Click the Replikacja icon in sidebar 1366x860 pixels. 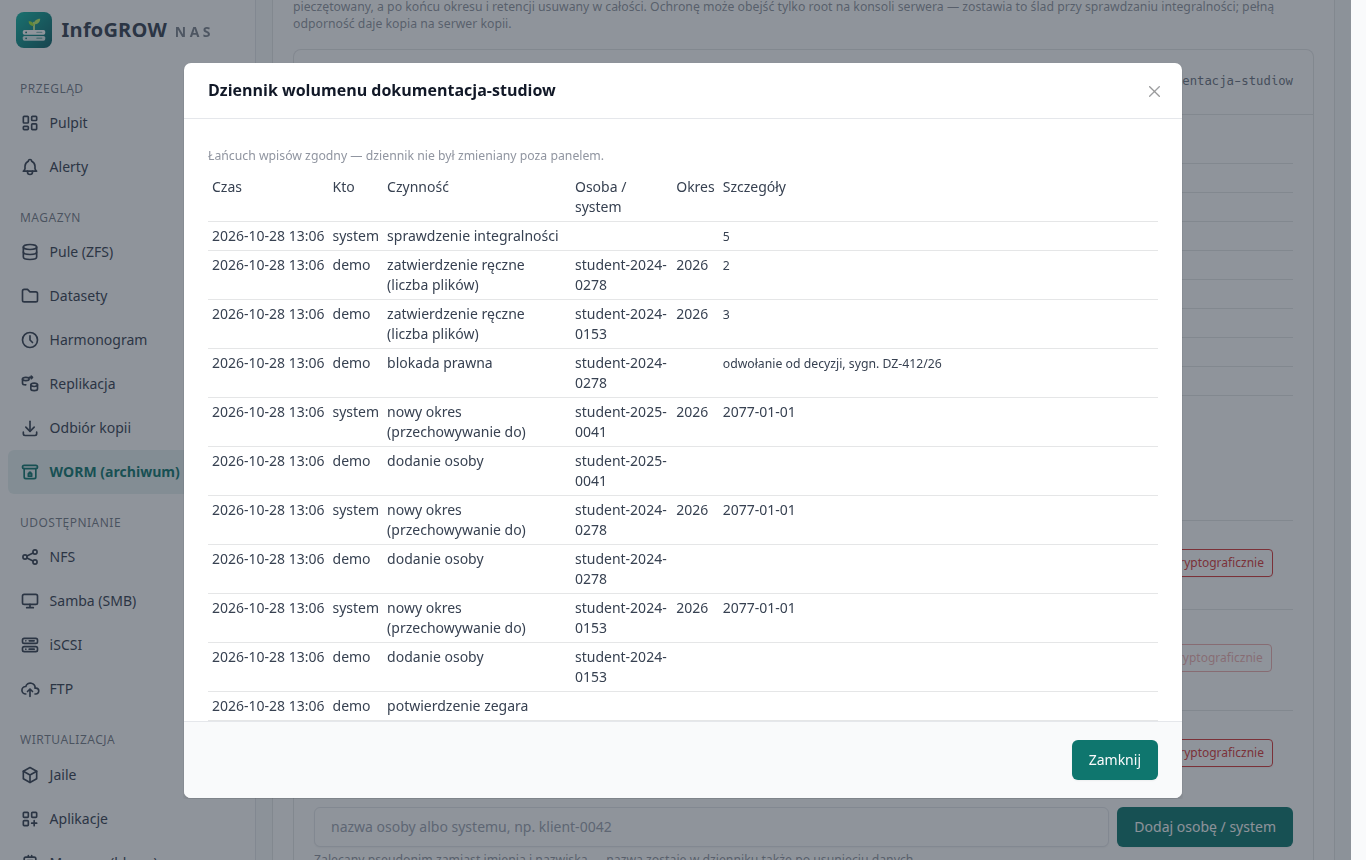30,384
